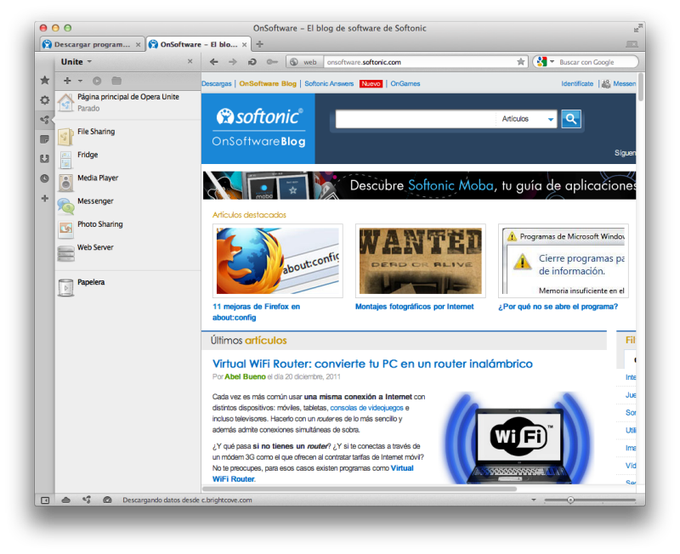Click the folder icon in Unite toolbar
Viewport: 680px width, 554px height.
[116, 81]
